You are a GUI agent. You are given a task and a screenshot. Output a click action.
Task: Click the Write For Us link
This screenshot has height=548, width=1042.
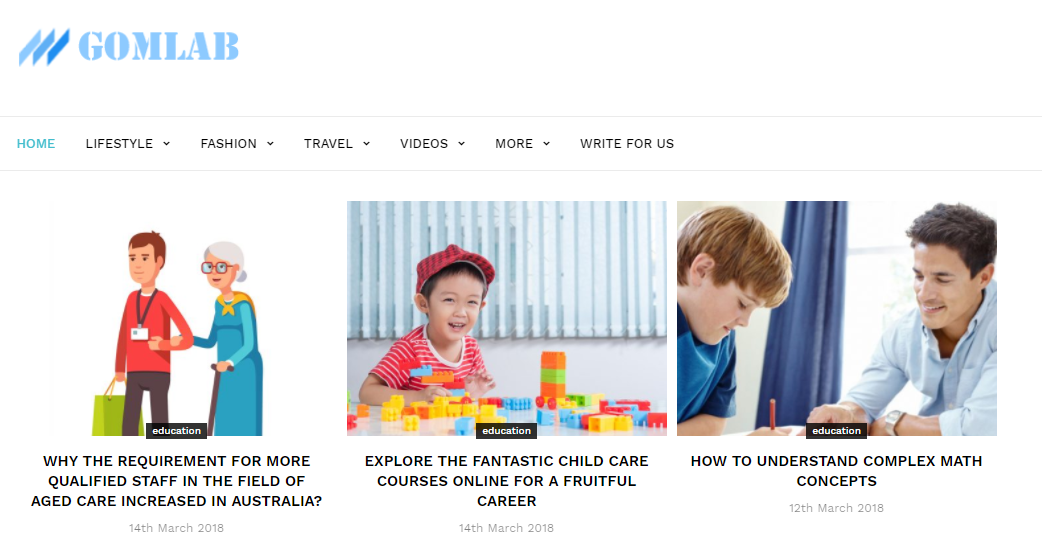coord(627,143)
